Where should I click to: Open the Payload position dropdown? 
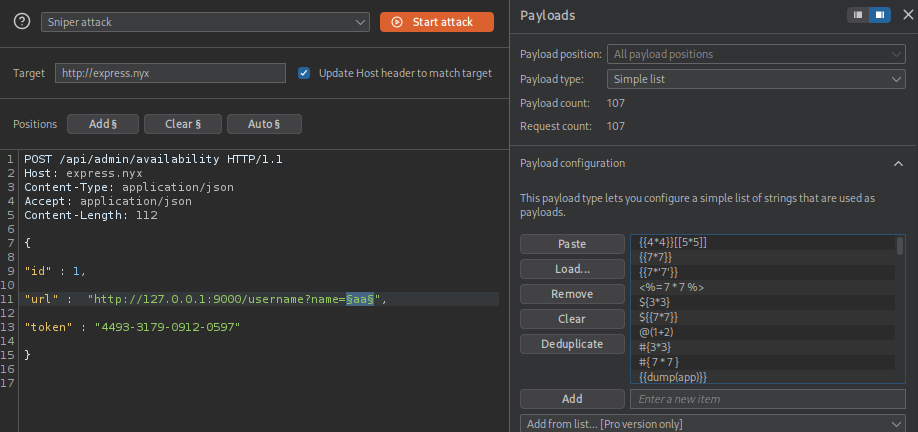(756, 54)
